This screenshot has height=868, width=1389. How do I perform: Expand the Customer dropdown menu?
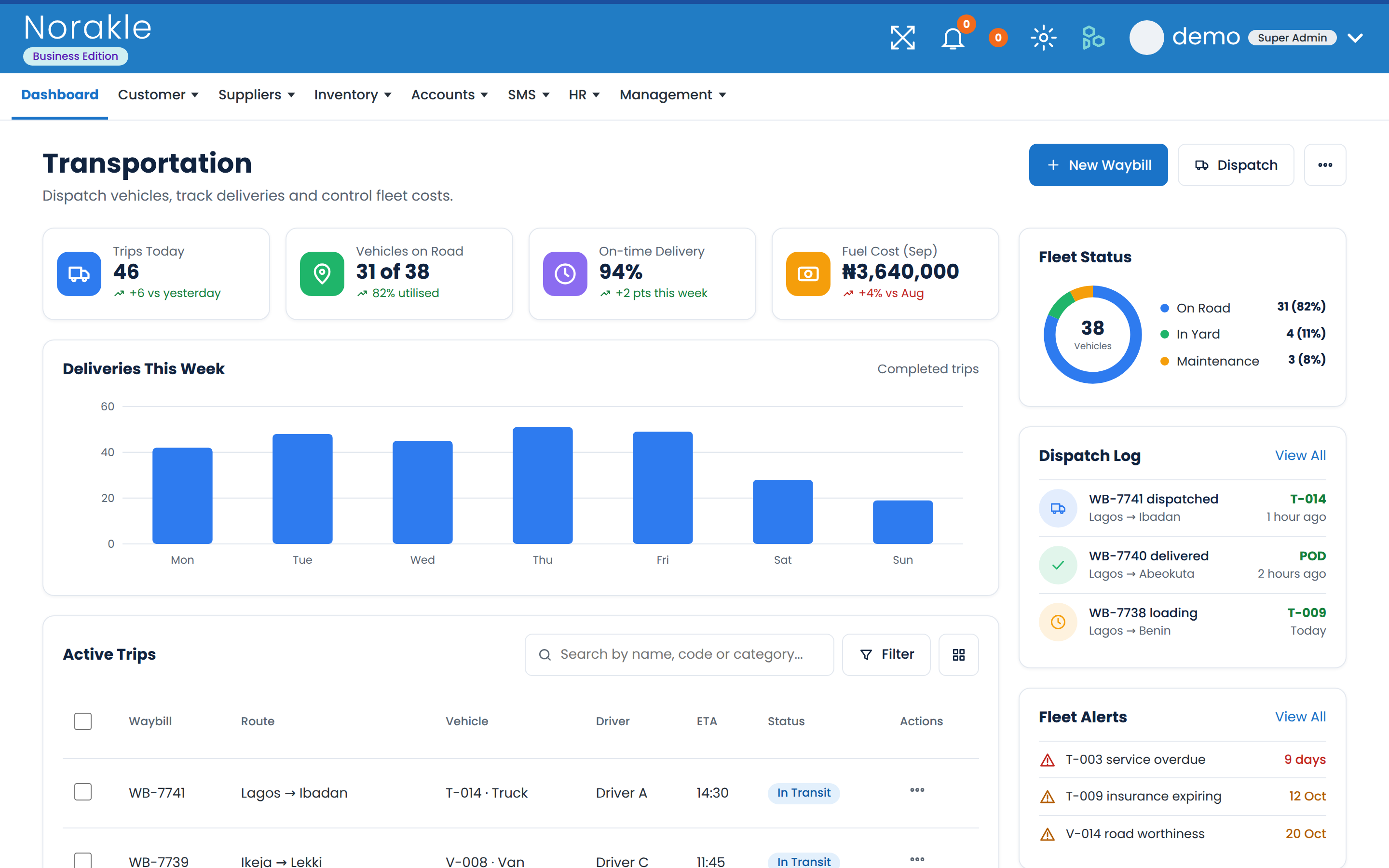point(158,95)
